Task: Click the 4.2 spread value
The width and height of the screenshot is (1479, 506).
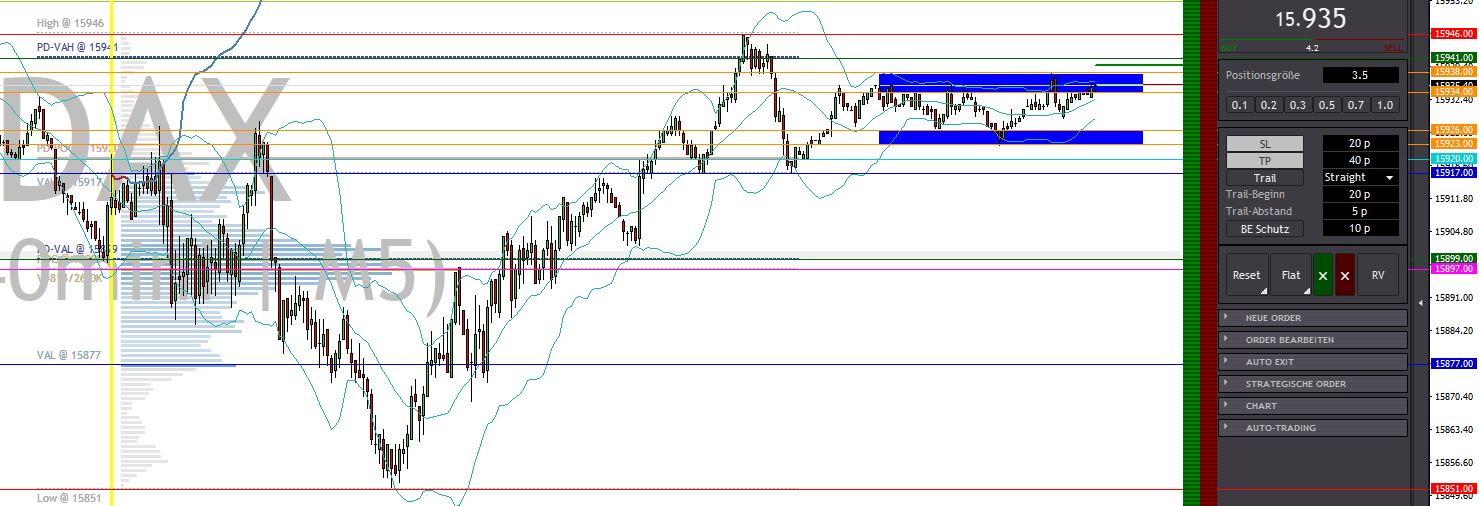Action: [1312, 47]
